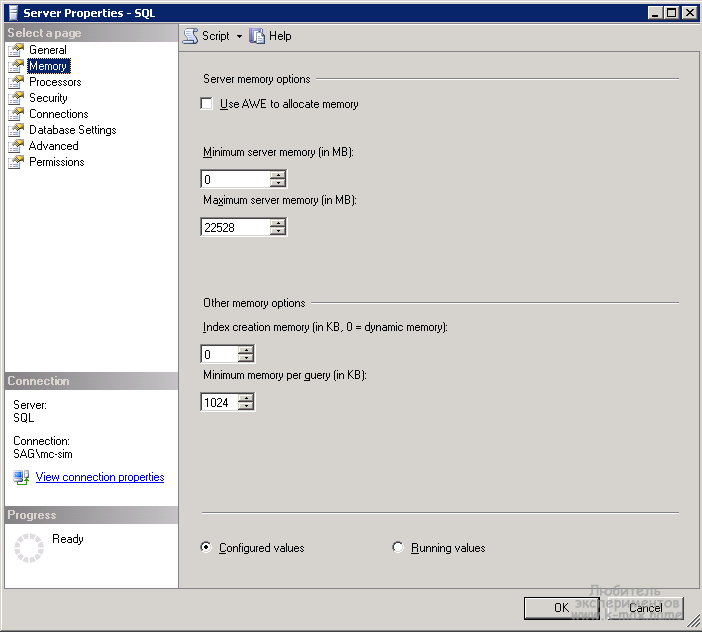Open the Database Settings page
The width and height of the screenshot is (702, 632).
point(73,130)
